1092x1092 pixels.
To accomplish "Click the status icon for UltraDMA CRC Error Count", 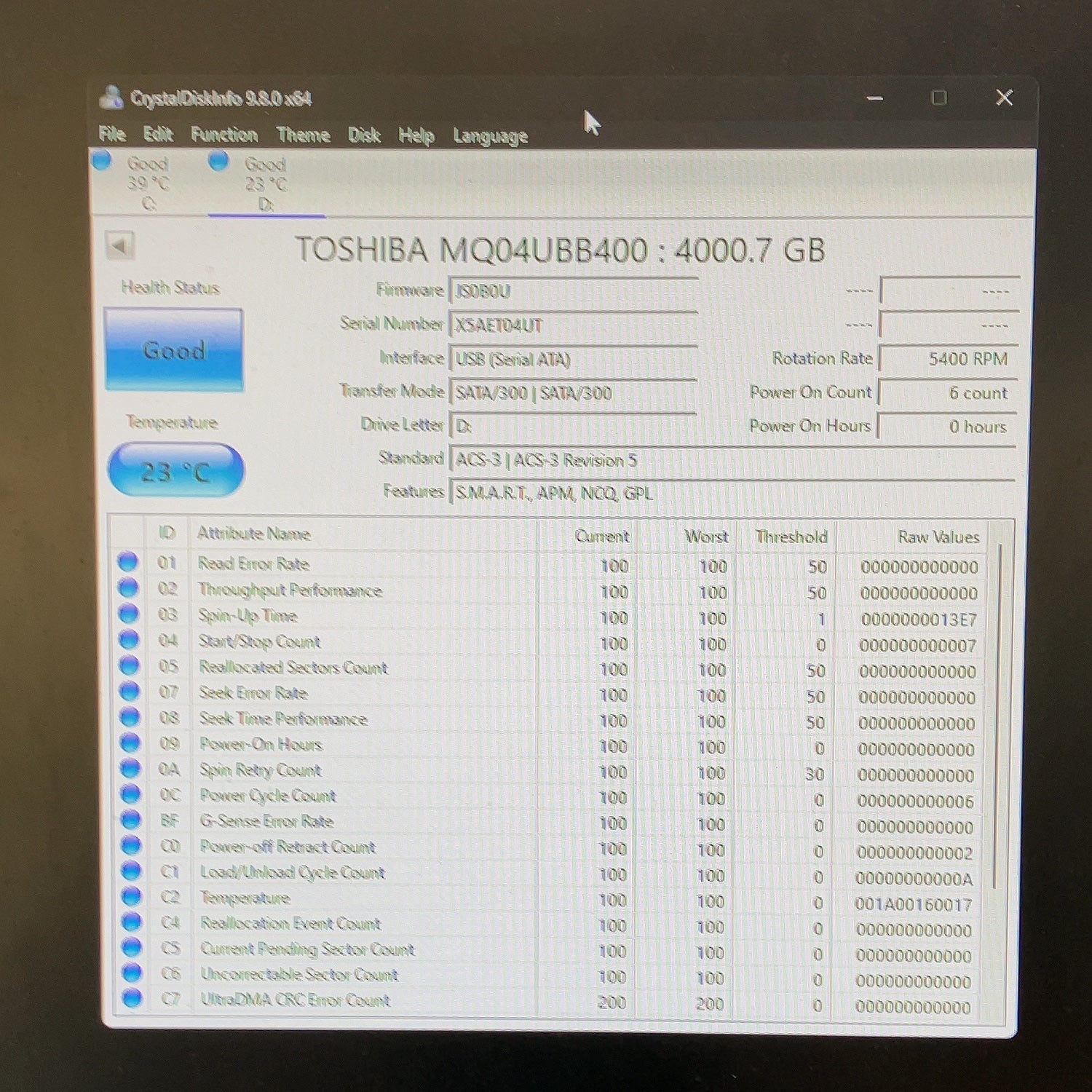I will coord(132,998).
